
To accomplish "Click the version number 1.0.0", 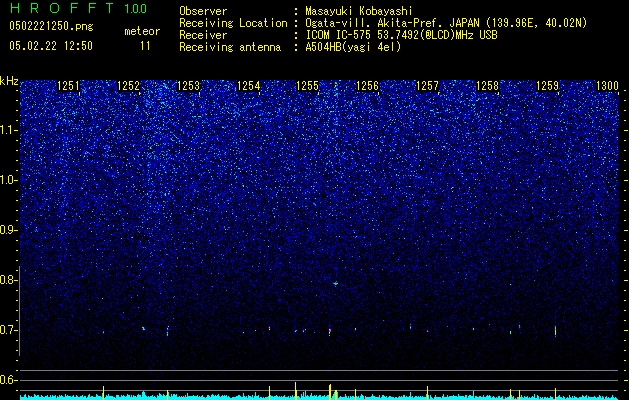I will (136, 8).
